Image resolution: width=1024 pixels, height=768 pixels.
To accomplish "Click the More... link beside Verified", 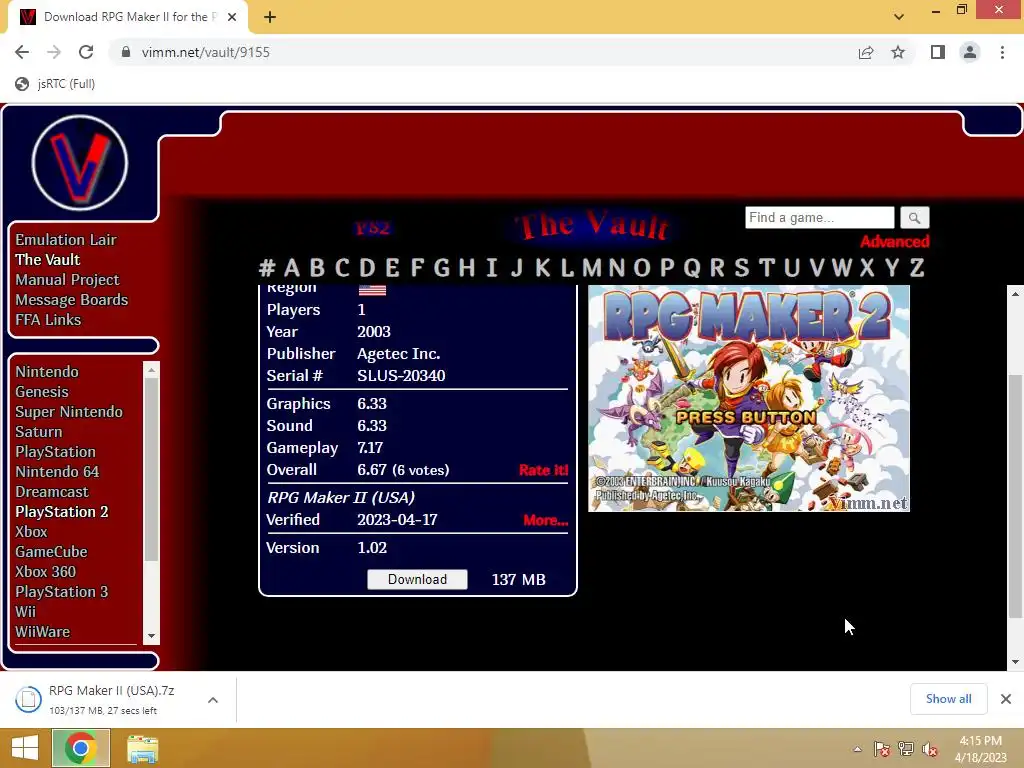I will 545,520.
